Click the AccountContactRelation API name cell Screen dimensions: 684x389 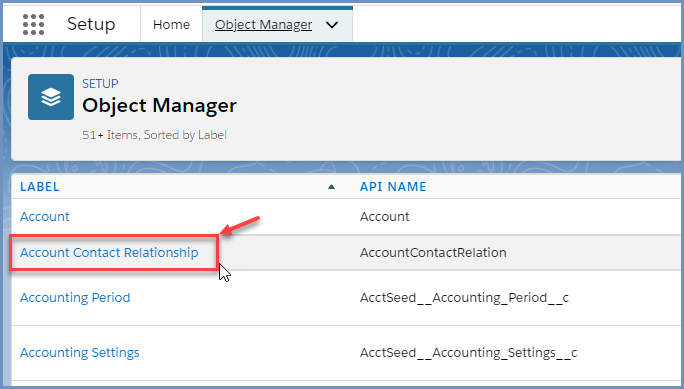pyautogui.click(x=433, y=253)
